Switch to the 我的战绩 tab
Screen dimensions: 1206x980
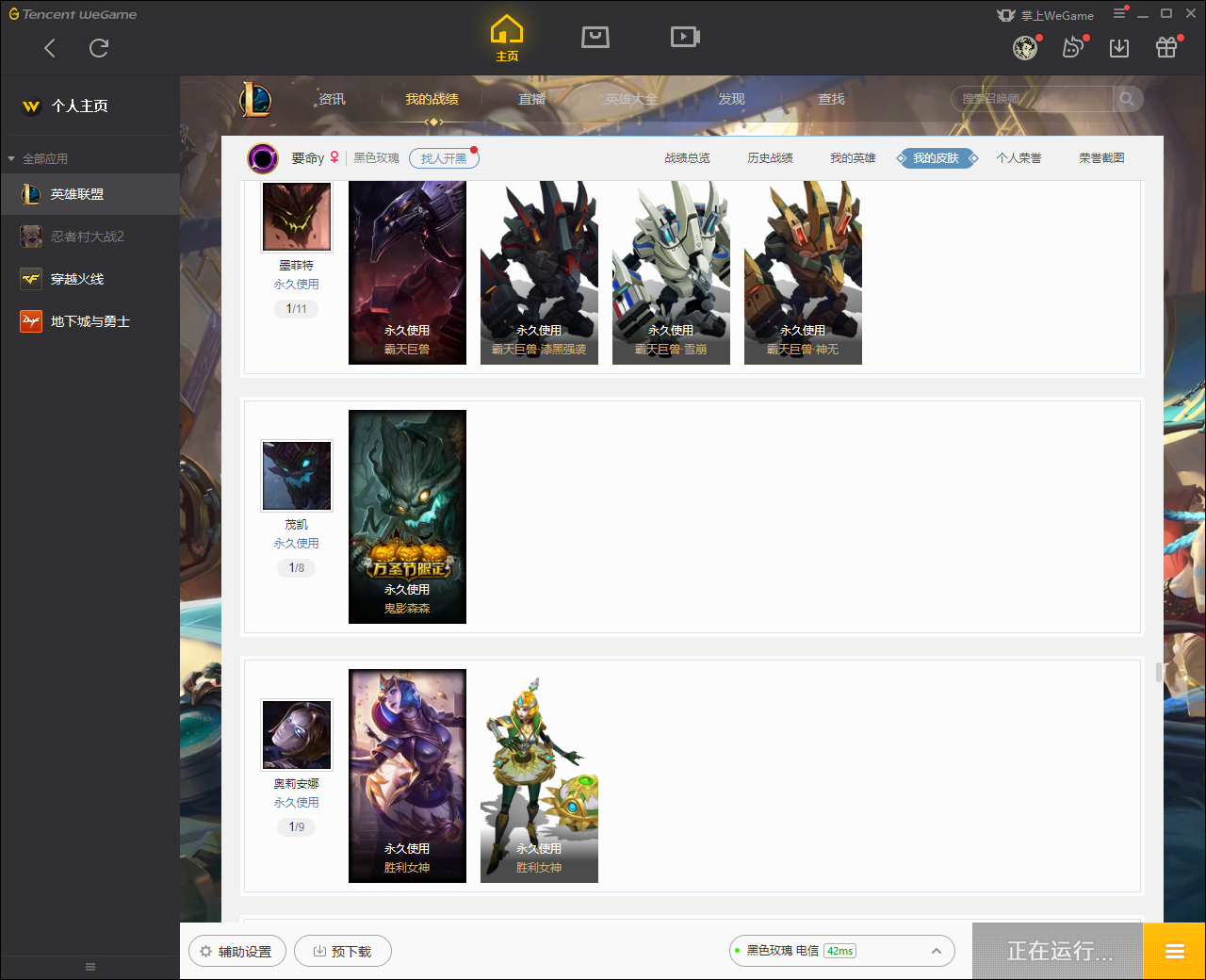coord(432,99)
